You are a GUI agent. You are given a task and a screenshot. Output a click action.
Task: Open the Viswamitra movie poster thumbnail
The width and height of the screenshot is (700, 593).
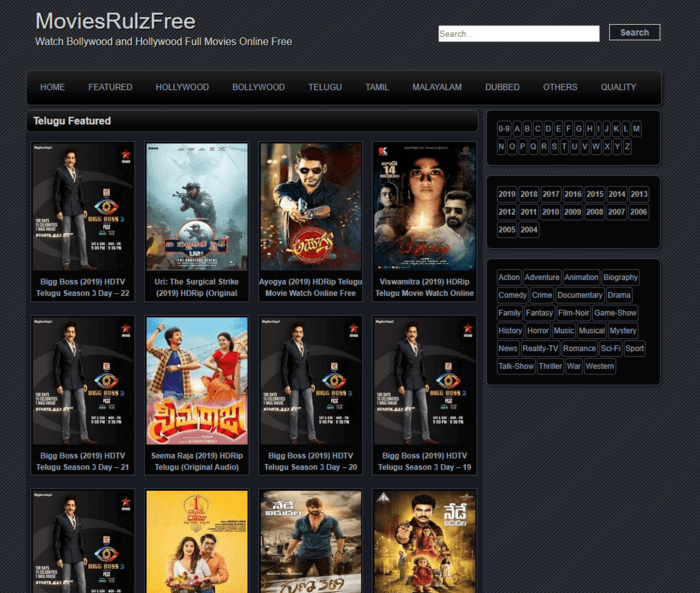pyautogui.click(x=424, y=207)
